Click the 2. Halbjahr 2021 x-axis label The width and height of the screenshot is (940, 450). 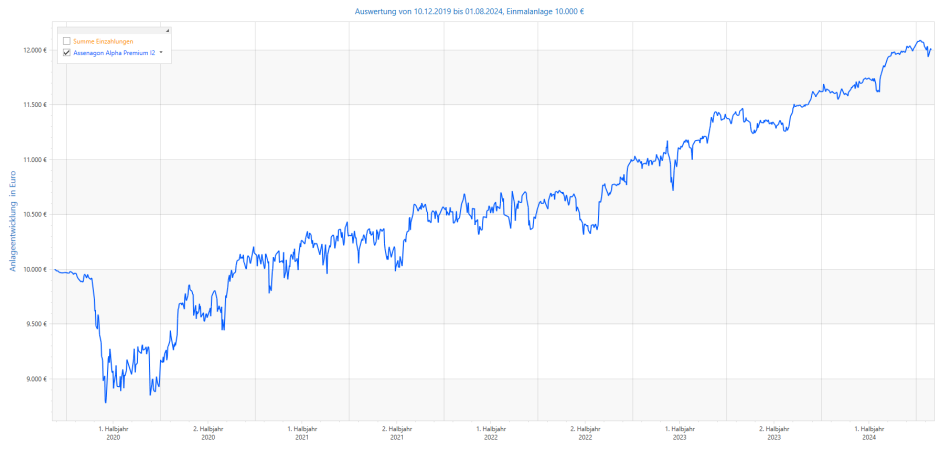(397, 433)
